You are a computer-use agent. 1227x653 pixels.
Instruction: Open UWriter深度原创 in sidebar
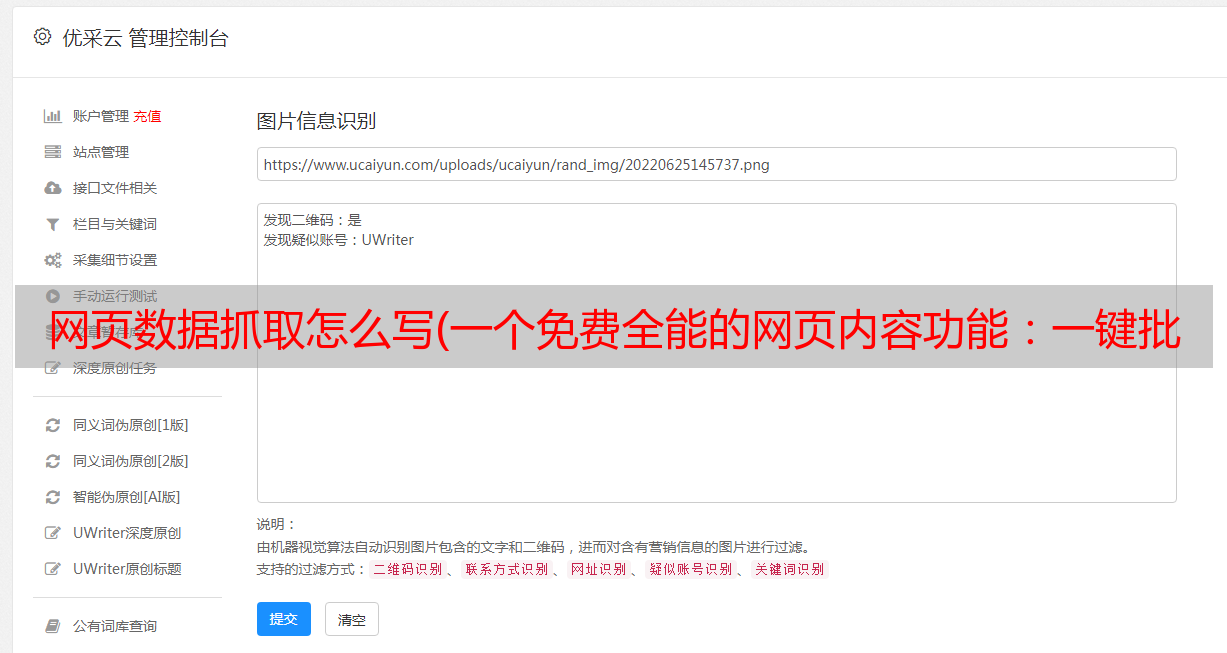click(x=127, y=533)
